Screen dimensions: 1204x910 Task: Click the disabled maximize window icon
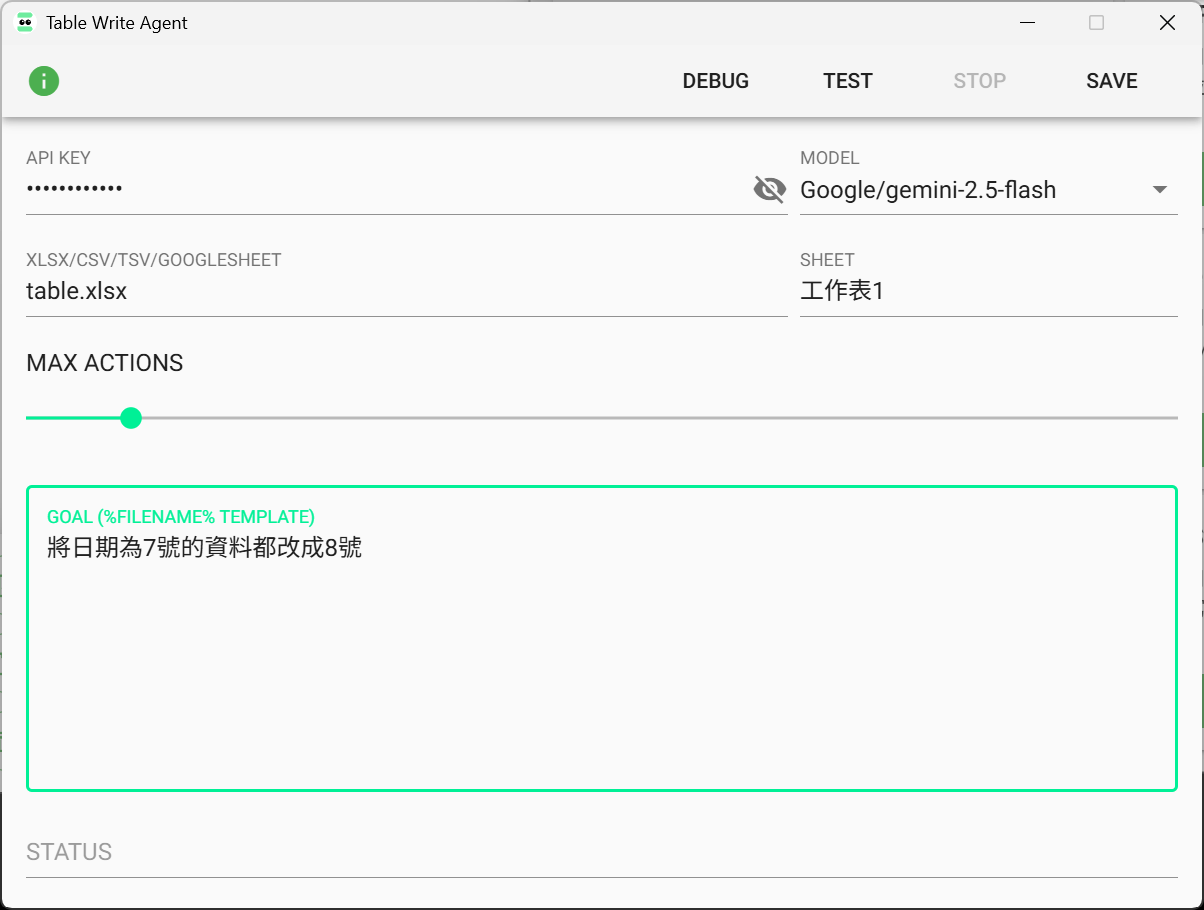coord(1096,23)
